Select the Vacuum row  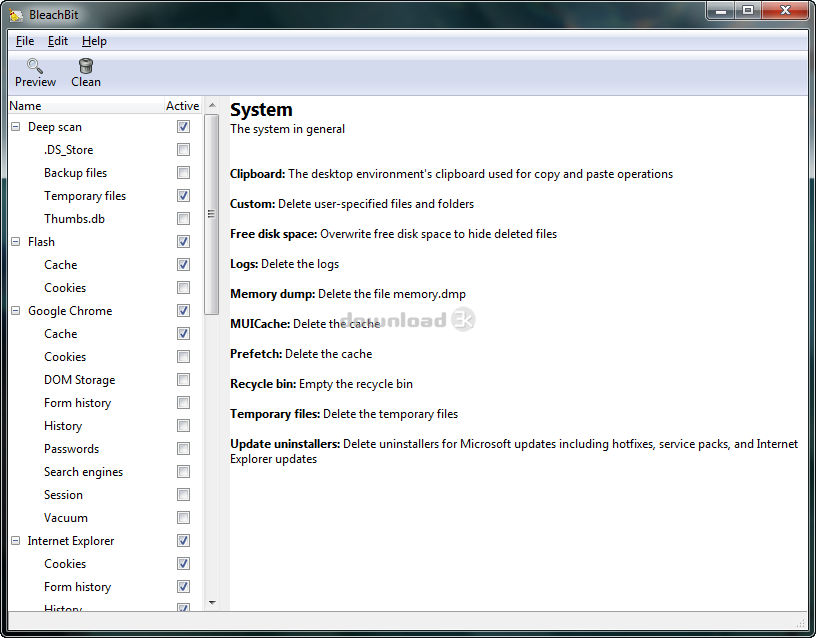(x=106, y=518)
